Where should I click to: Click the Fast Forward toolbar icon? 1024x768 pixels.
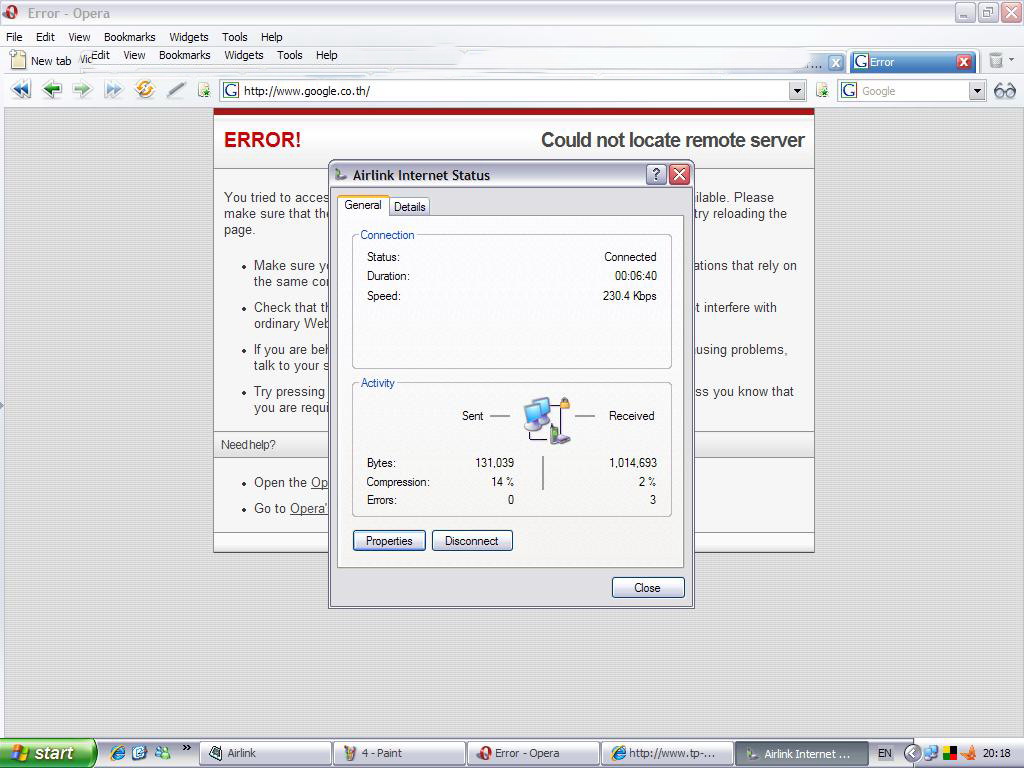[113, 89]
